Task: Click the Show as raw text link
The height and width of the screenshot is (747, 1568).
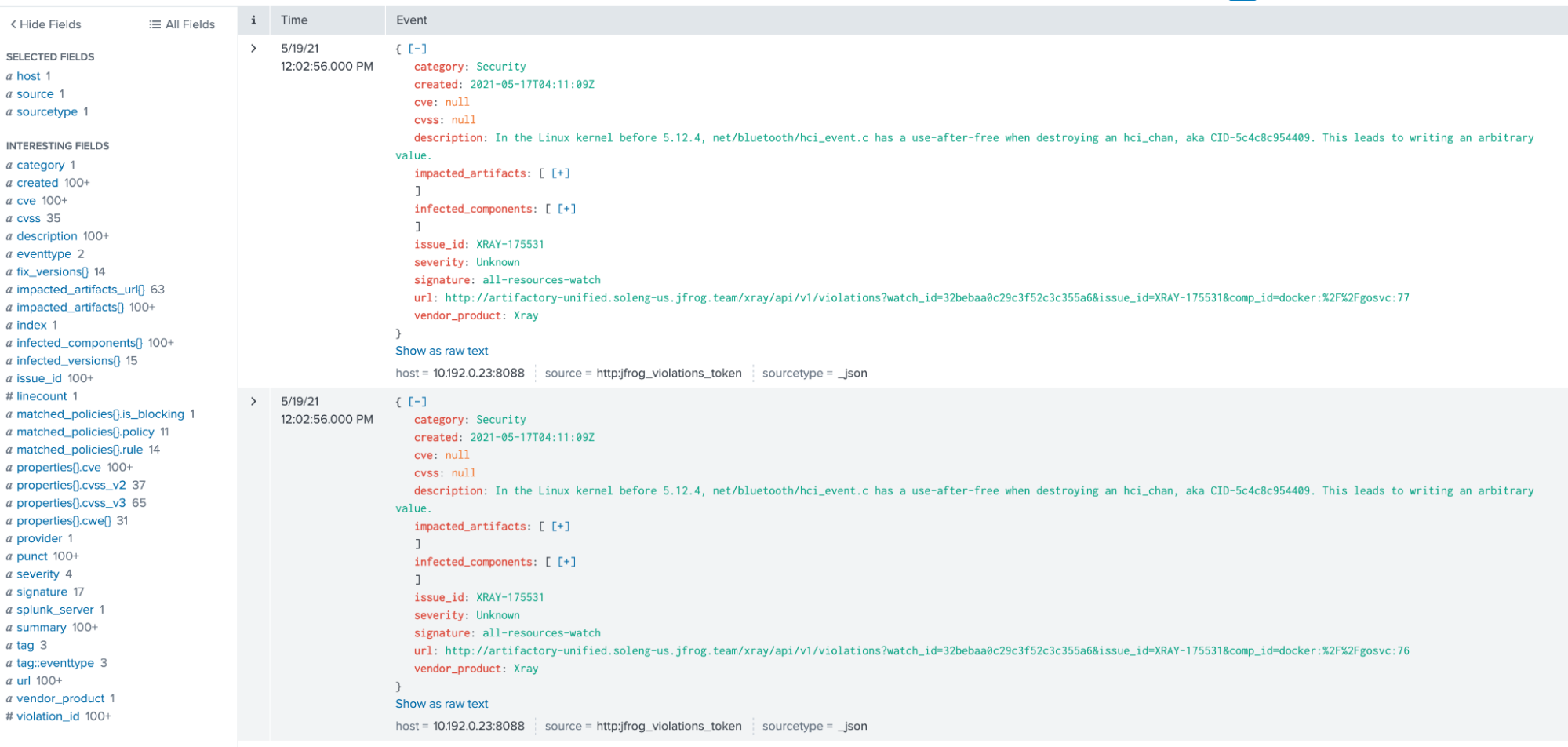Action: pos(441,351)
